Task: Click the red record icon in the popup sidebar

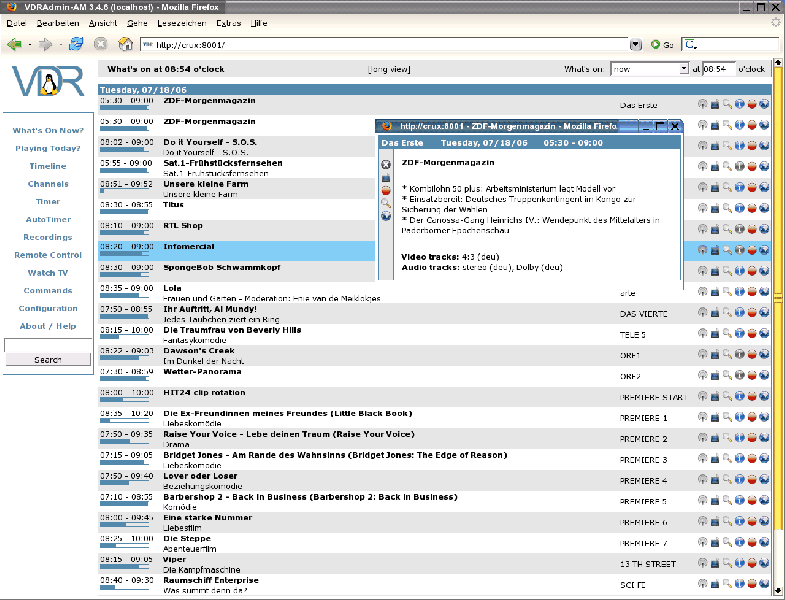Action: (x=387, y=190)
